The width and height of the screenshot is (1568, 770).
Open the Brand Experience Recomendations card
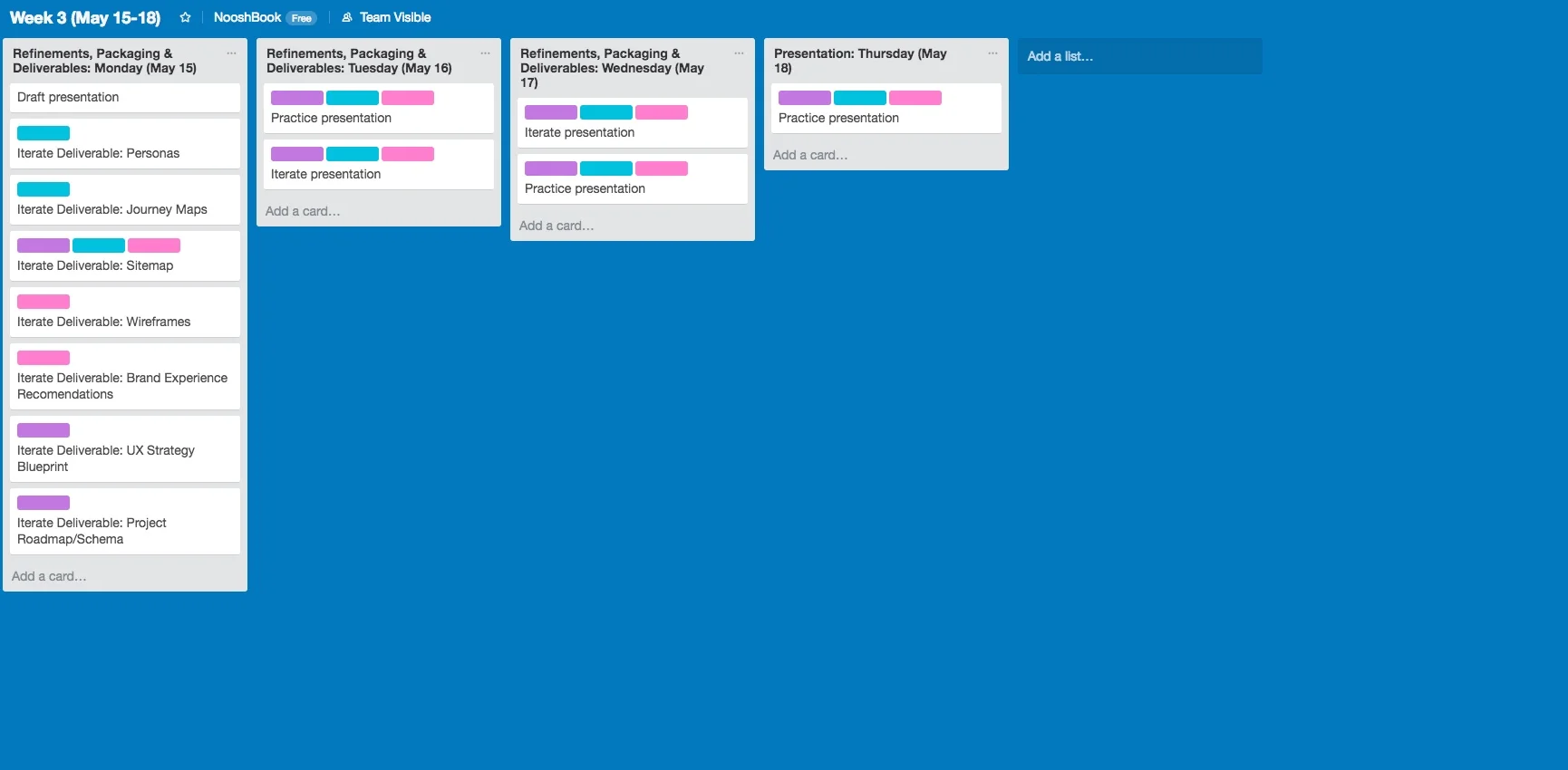pos(125,376)
